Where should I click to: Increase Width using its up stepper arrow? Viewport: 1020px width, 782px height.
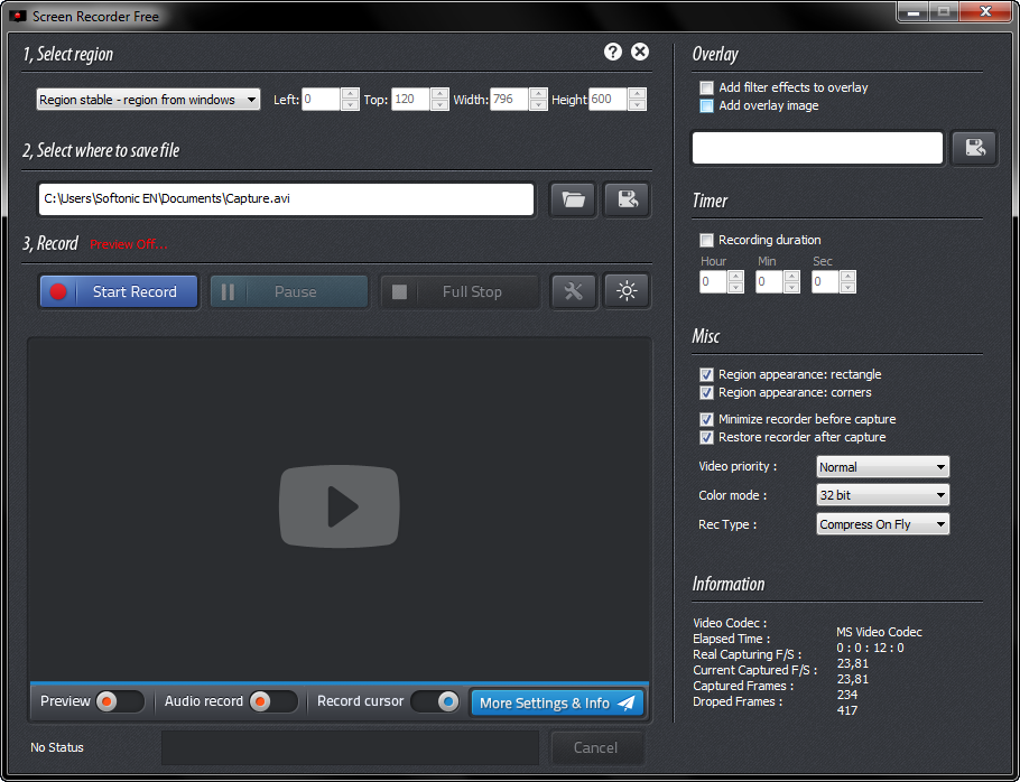(538, 94)
